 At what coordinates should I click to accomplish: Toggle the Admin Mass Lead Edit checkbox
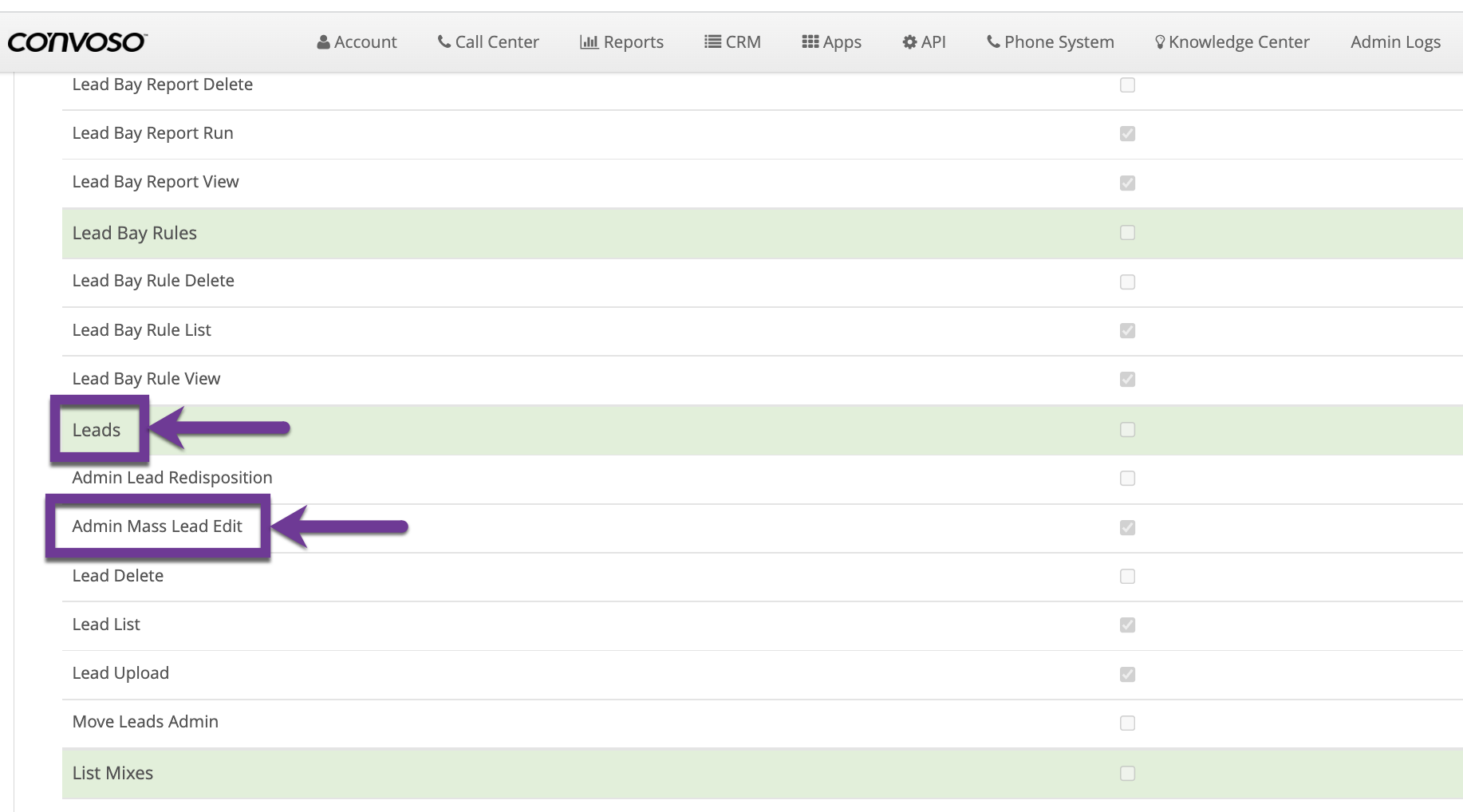(x=1127, y=527)
